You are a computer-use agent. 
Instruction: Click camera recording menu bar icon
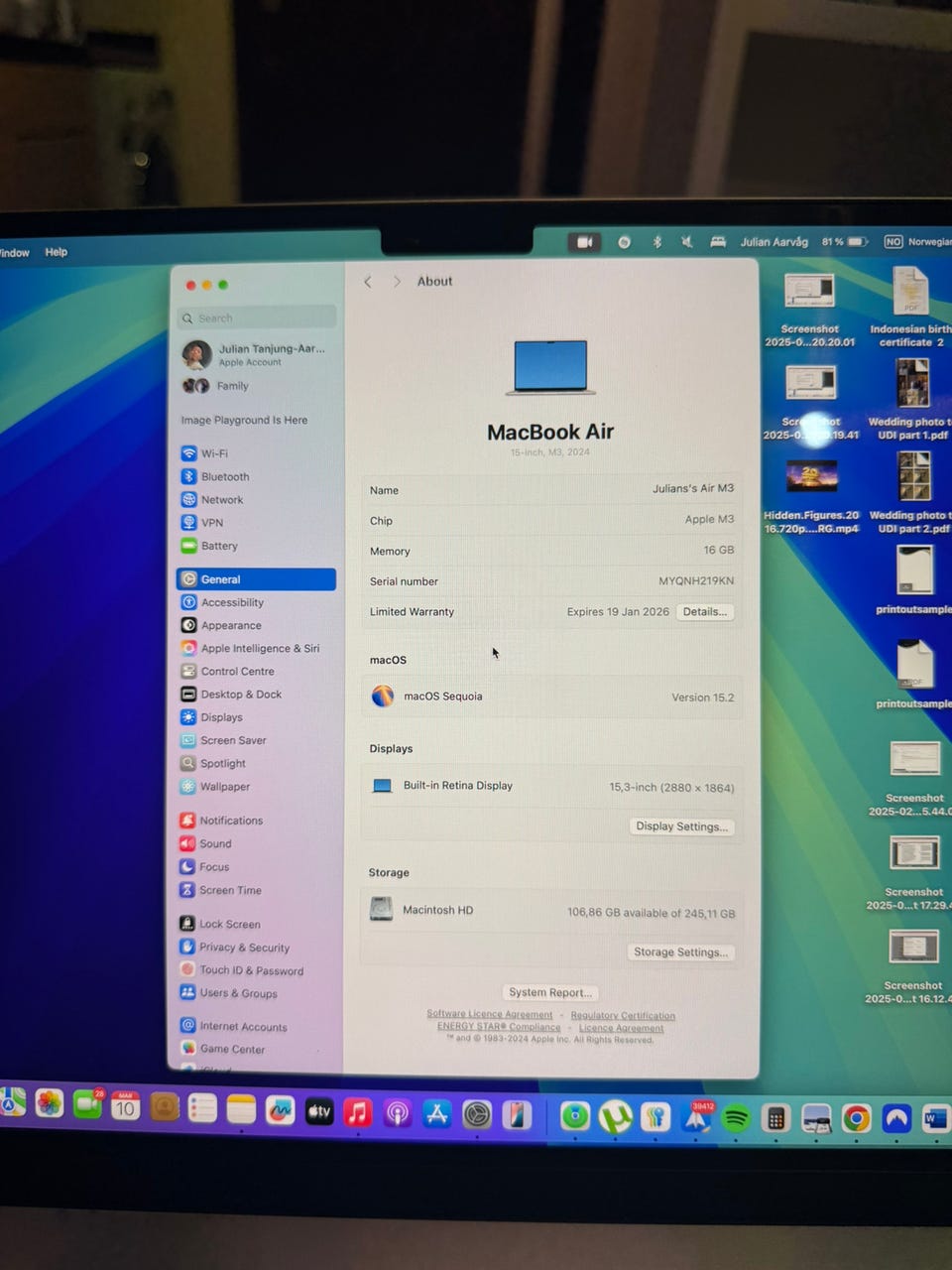pyautogui.click(x=584, y=242)
